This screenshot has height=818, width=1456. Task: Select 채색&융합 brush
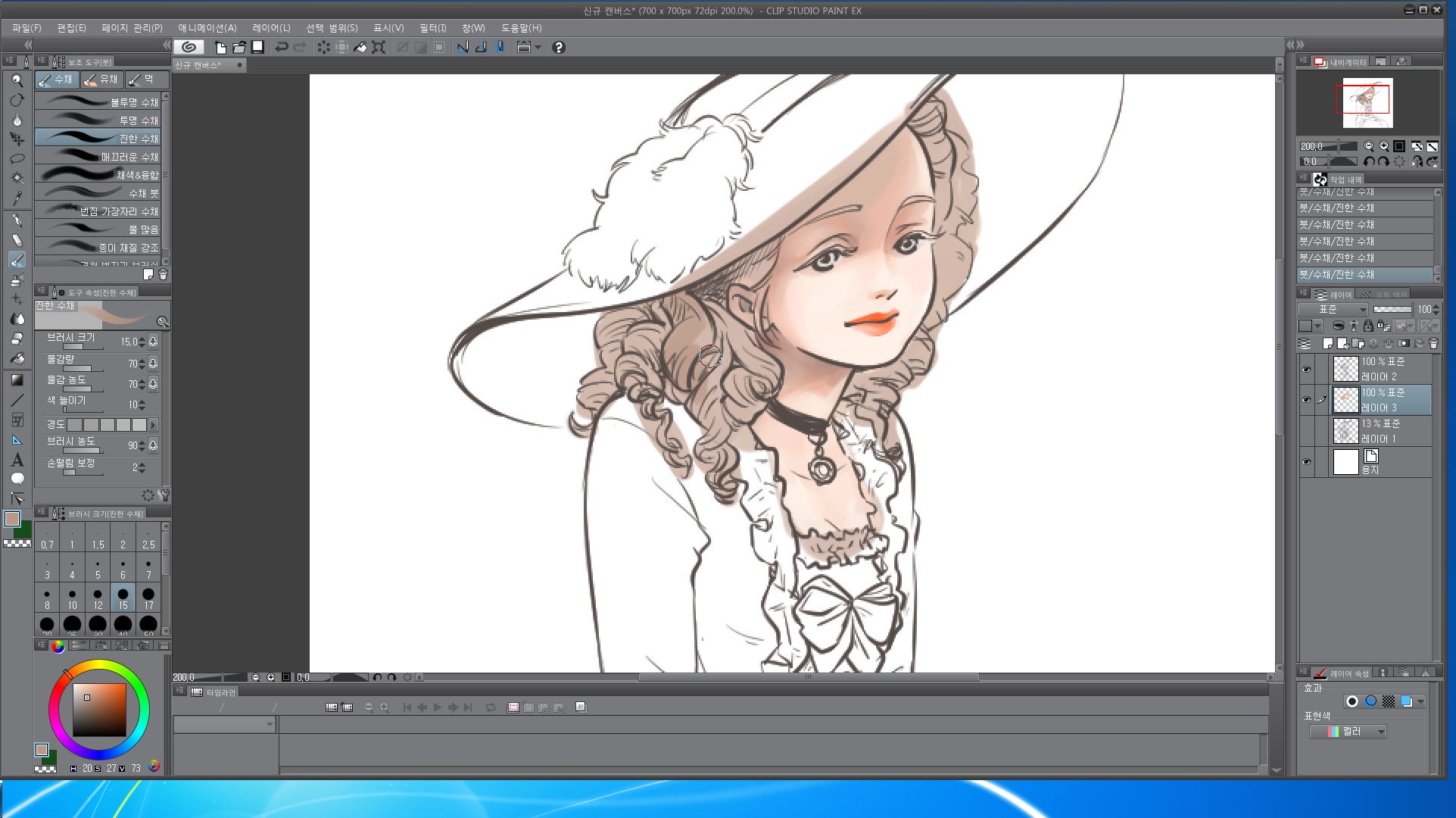(x=98, y=174)
